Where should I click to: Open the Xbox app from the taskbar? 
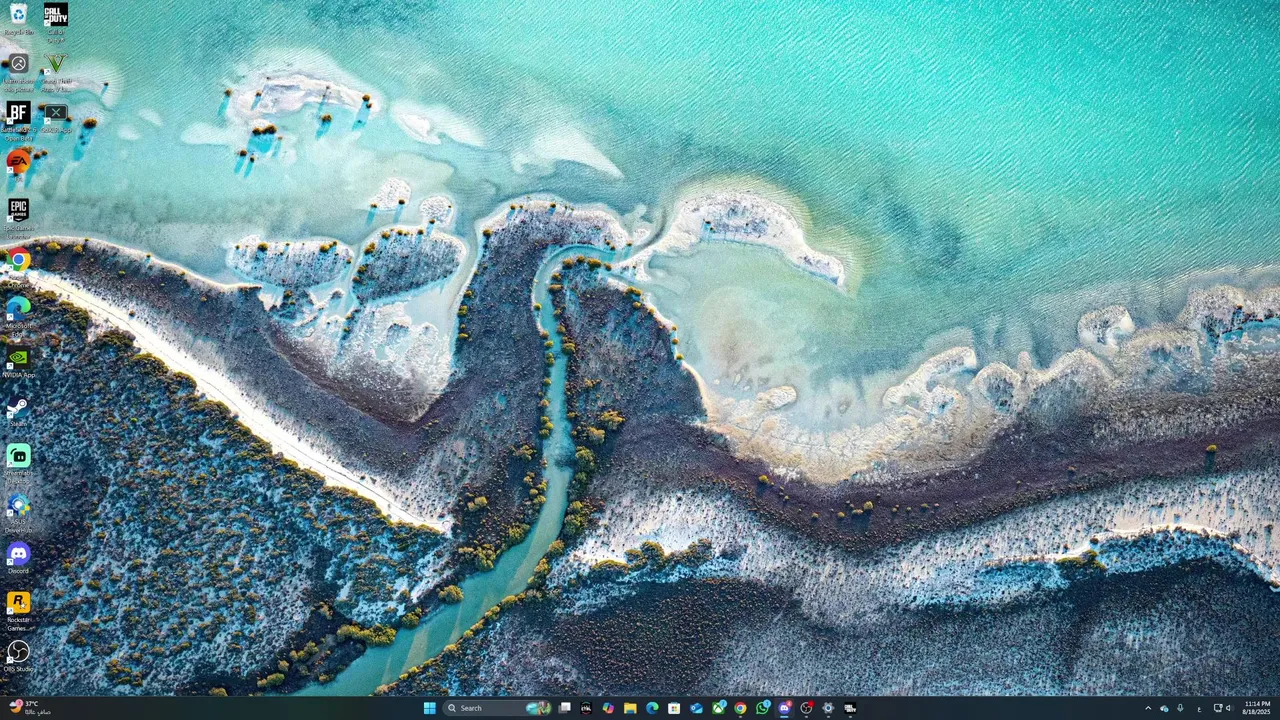pos(718,708)
